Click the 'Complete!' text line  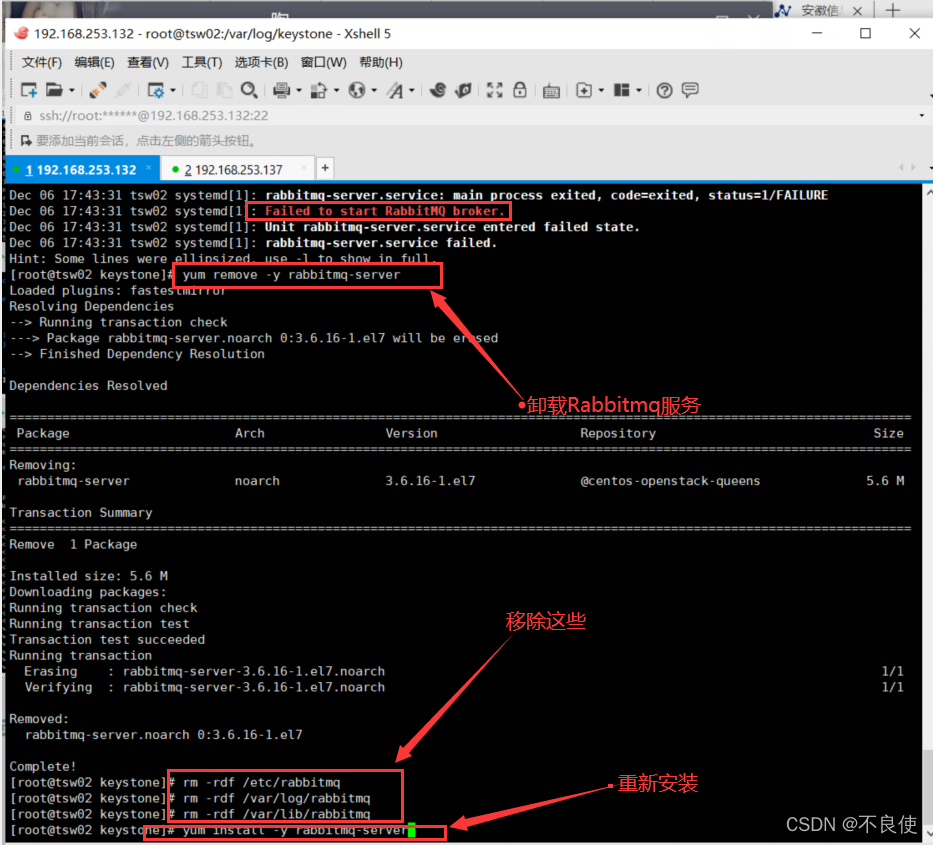click(x=43, y=766)
